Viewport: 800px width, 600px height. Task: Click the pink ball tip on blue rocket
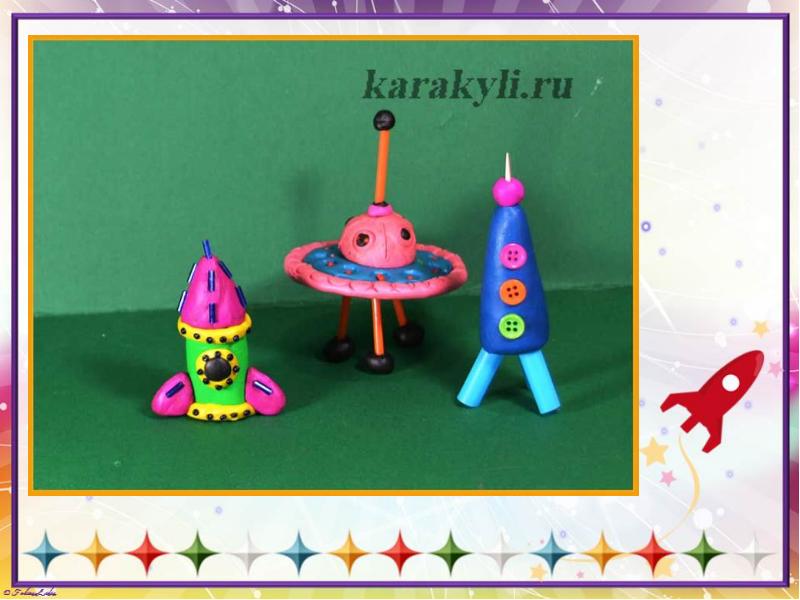510,191
